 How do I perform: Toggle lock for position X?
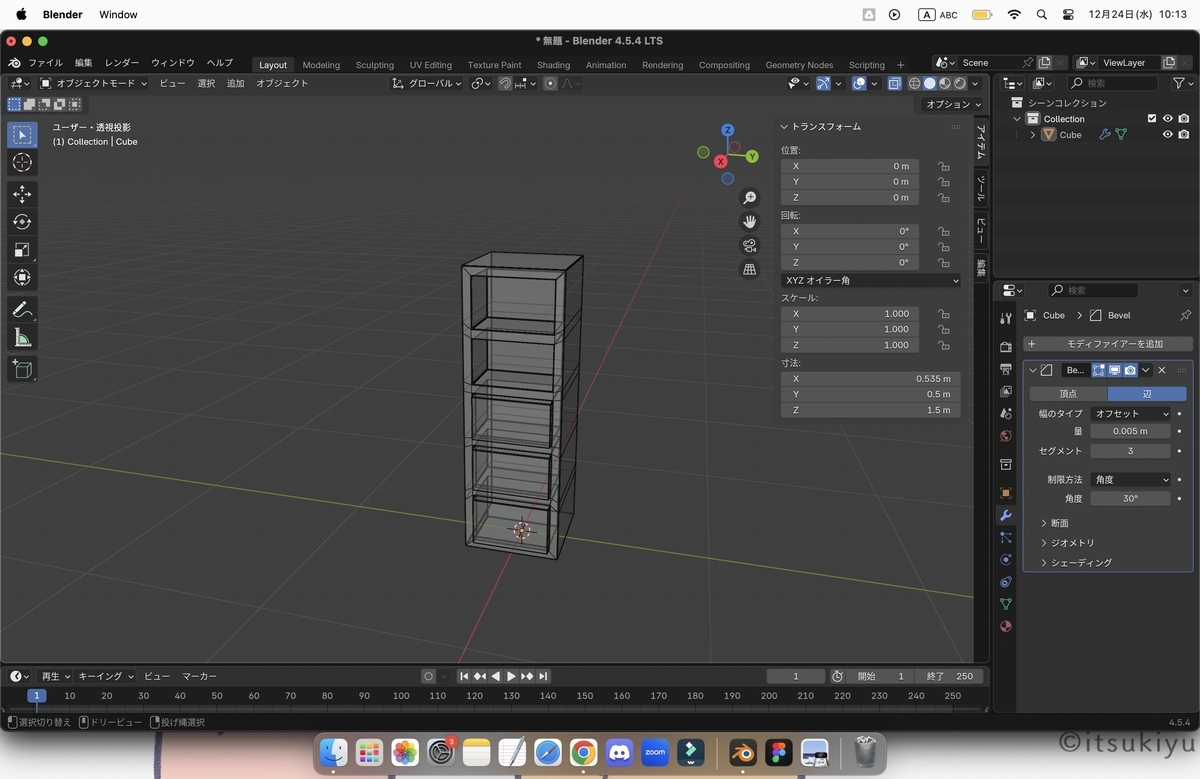[943, 166]
